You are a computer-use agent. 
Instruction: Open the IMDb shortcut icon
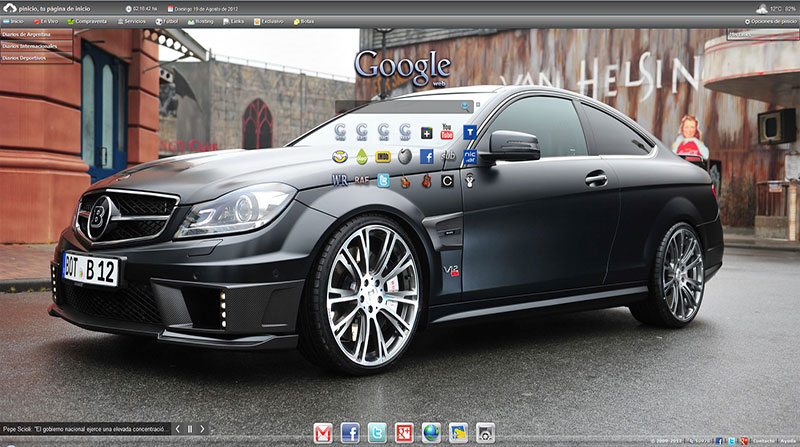pyautogui.click(x=382, y=156)
